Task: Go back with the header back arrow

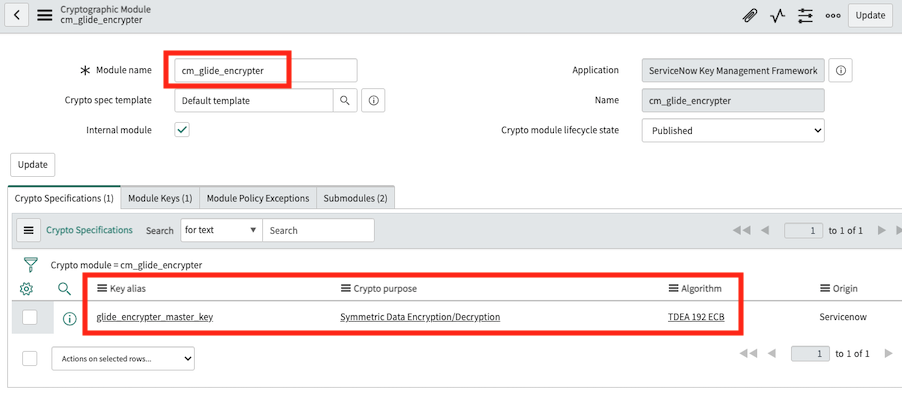Action: pyautogui.click(x=17, y=15)
